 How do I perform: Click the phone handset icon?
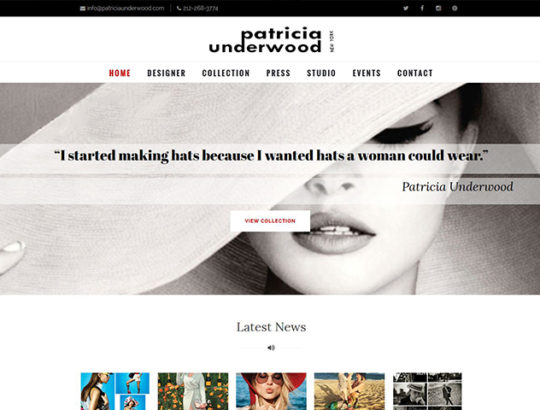(179, 9)
